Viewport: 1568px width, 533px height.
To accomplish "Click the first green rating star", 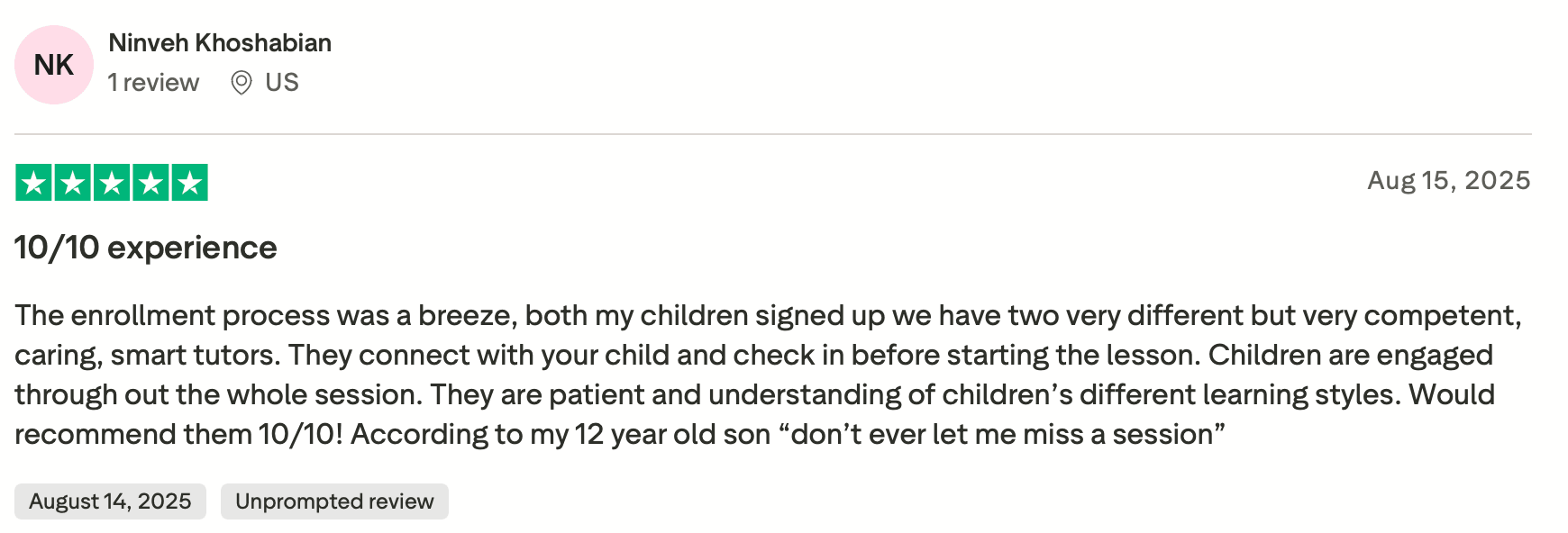I will tap(34, 183).
